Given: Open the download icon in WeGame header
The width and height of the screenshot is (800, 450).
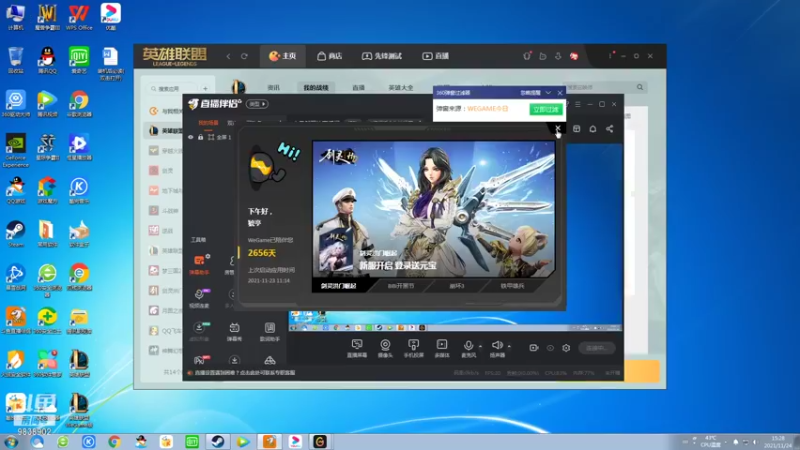Looking at the screenshot, I should pos(558,56).
